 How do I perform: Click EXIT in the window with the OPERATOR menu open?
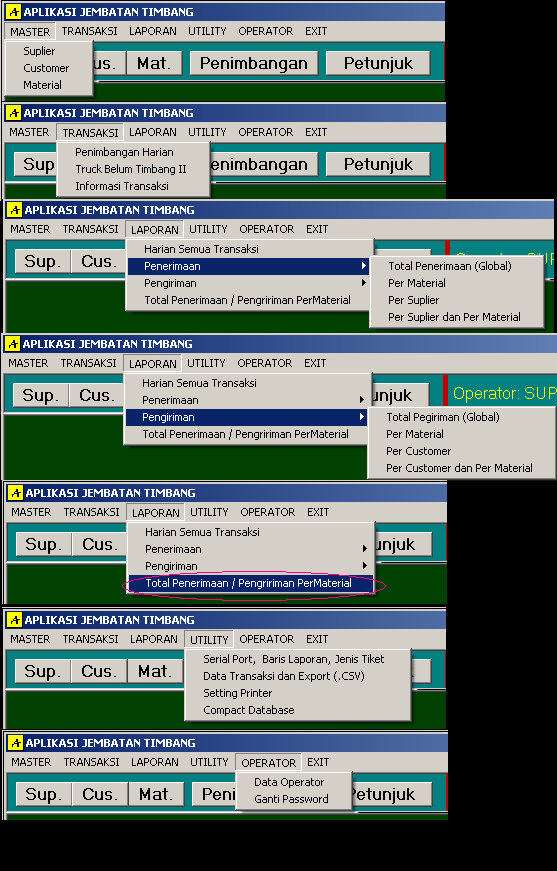pos(318,762)
